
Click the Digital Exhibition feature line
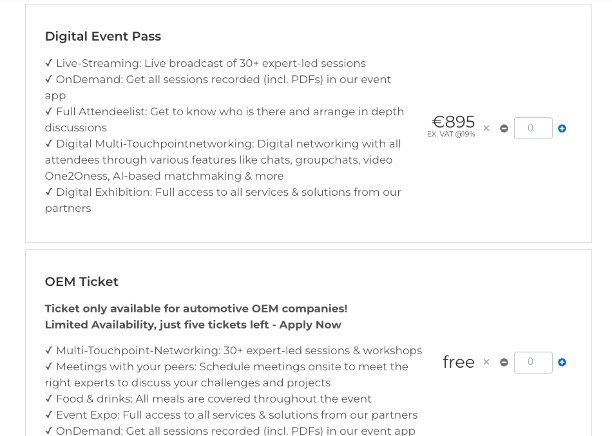coord(223,192)
